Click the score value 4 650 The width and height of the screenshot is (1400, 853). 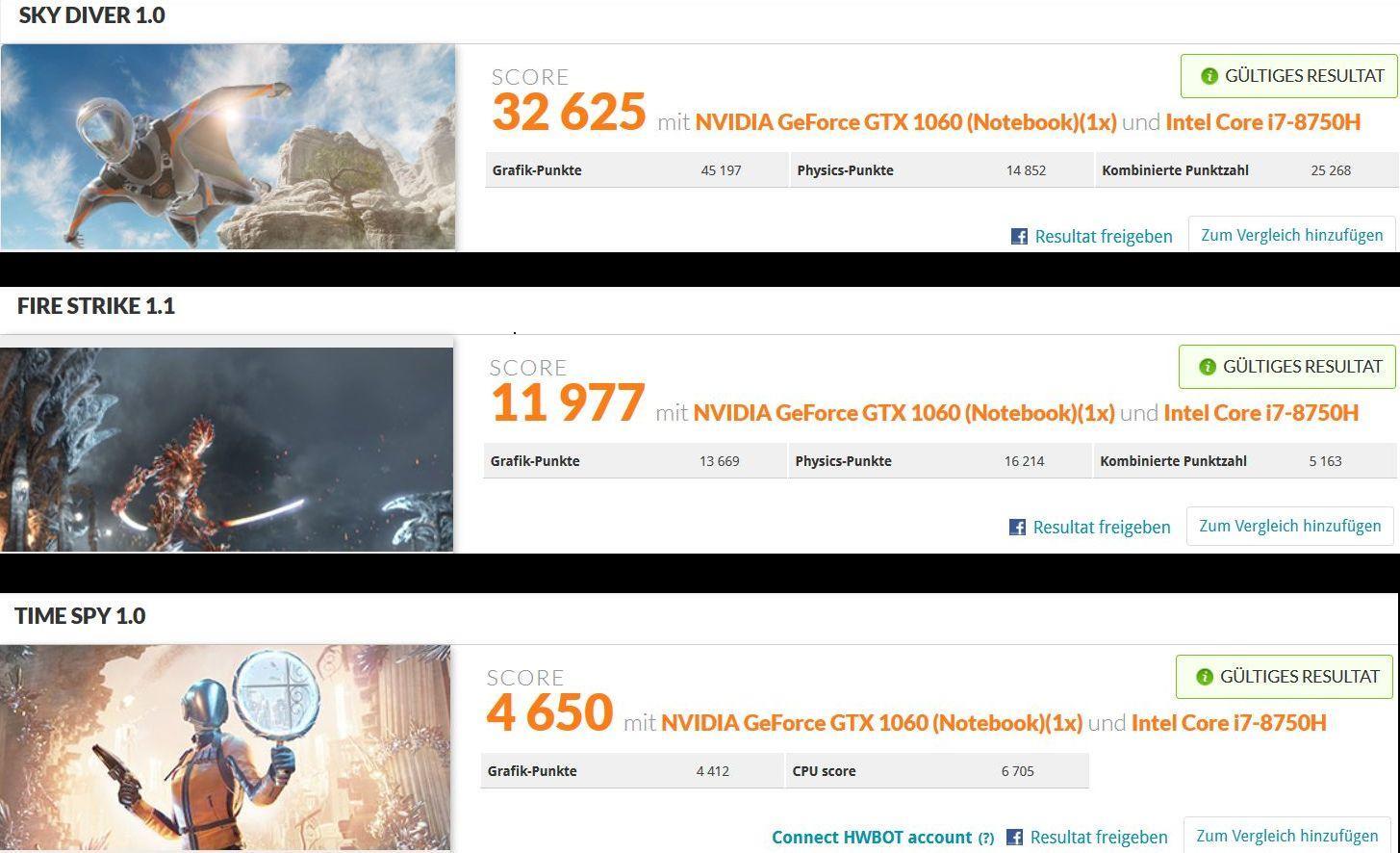click(x=549, y=712)
